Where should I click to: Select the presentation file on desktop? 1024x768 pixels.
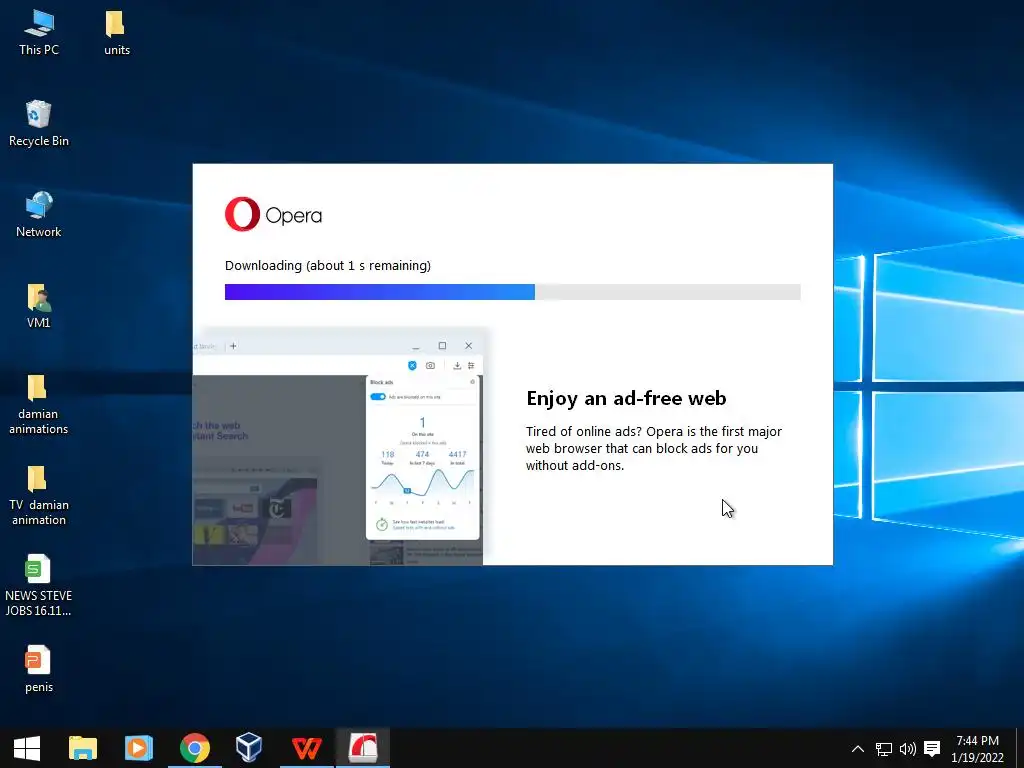point(39,669)
